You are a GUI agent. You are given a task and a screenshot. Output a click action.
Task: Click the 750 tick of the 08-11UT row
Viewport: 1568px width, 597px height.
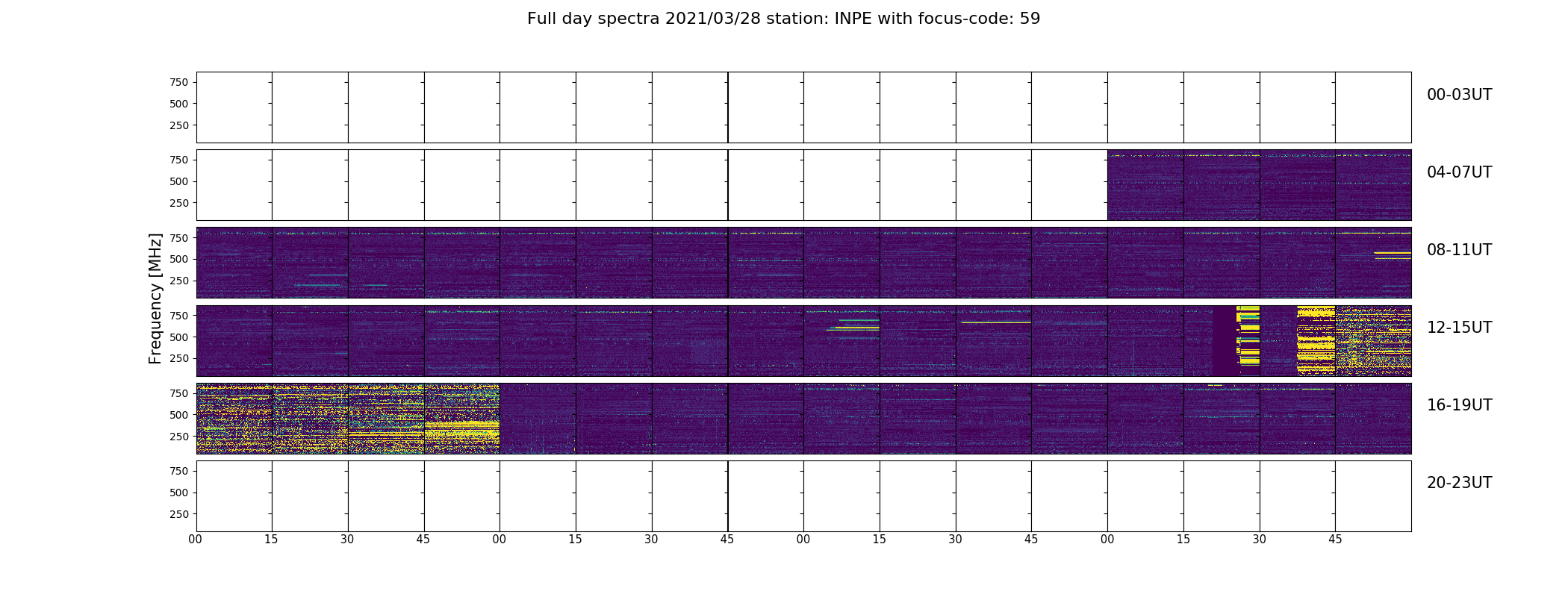tap(178, 237)
